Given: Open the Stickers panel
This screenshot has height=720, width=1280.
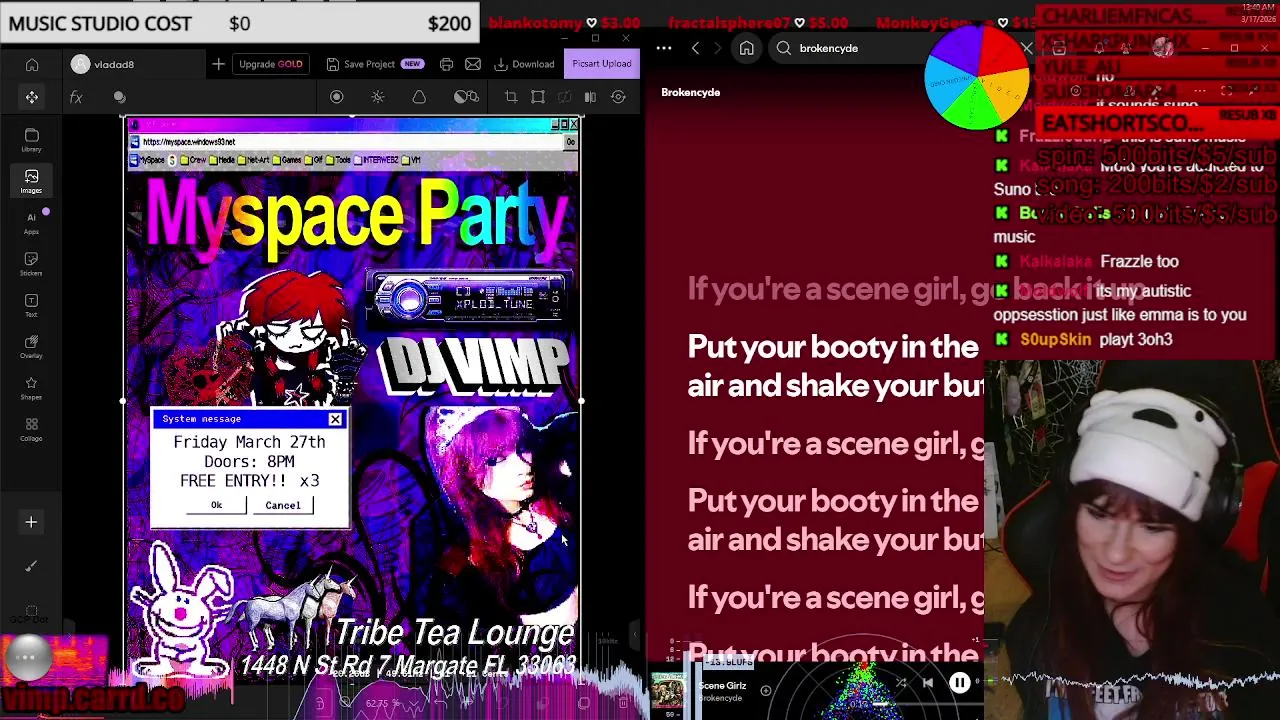Looking at the screenshot, I should [32, 263].
